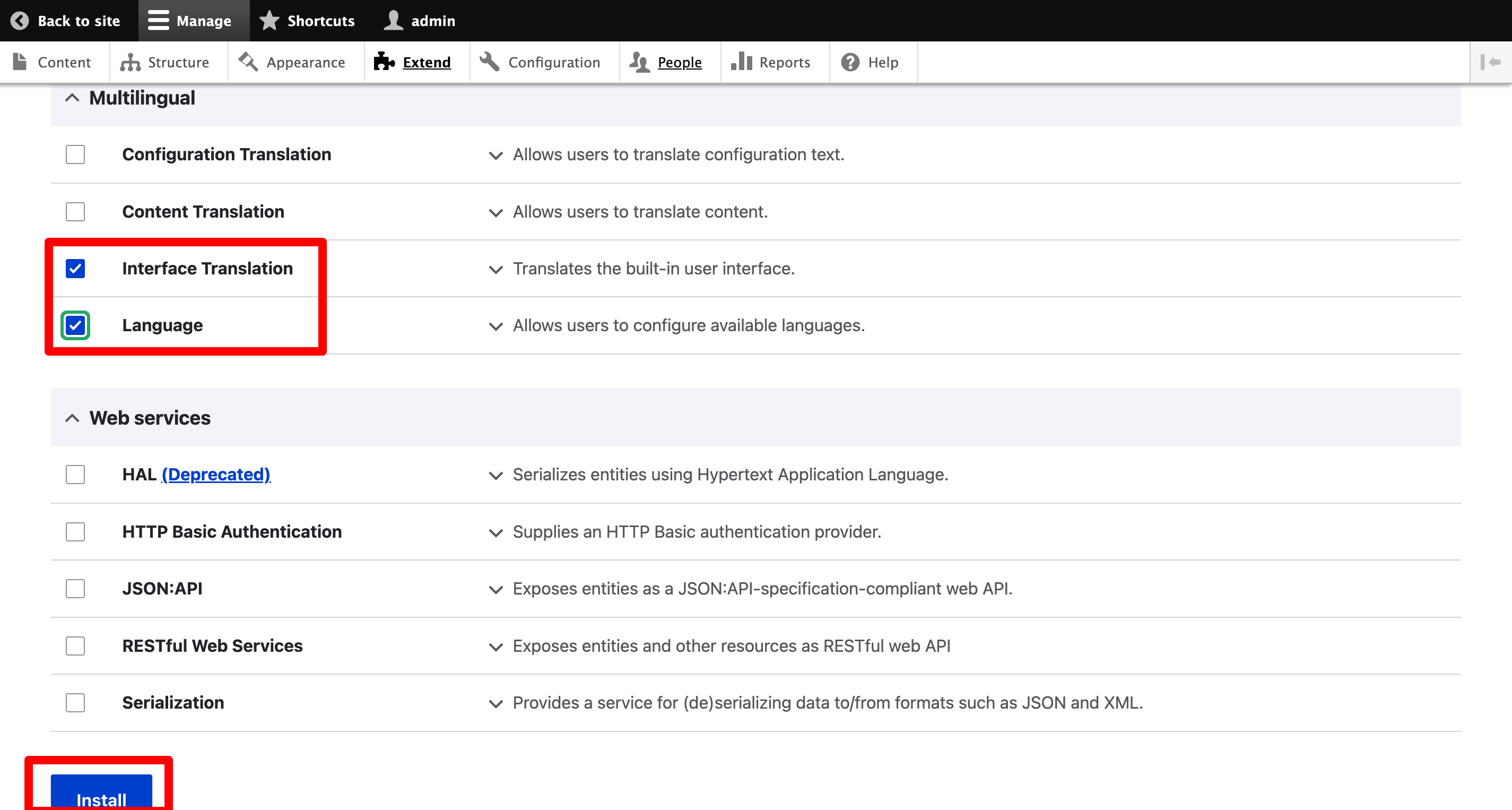
Task: Expand the Content Translation description chevron
Action: pyautogui.click(x=496, y=213)
